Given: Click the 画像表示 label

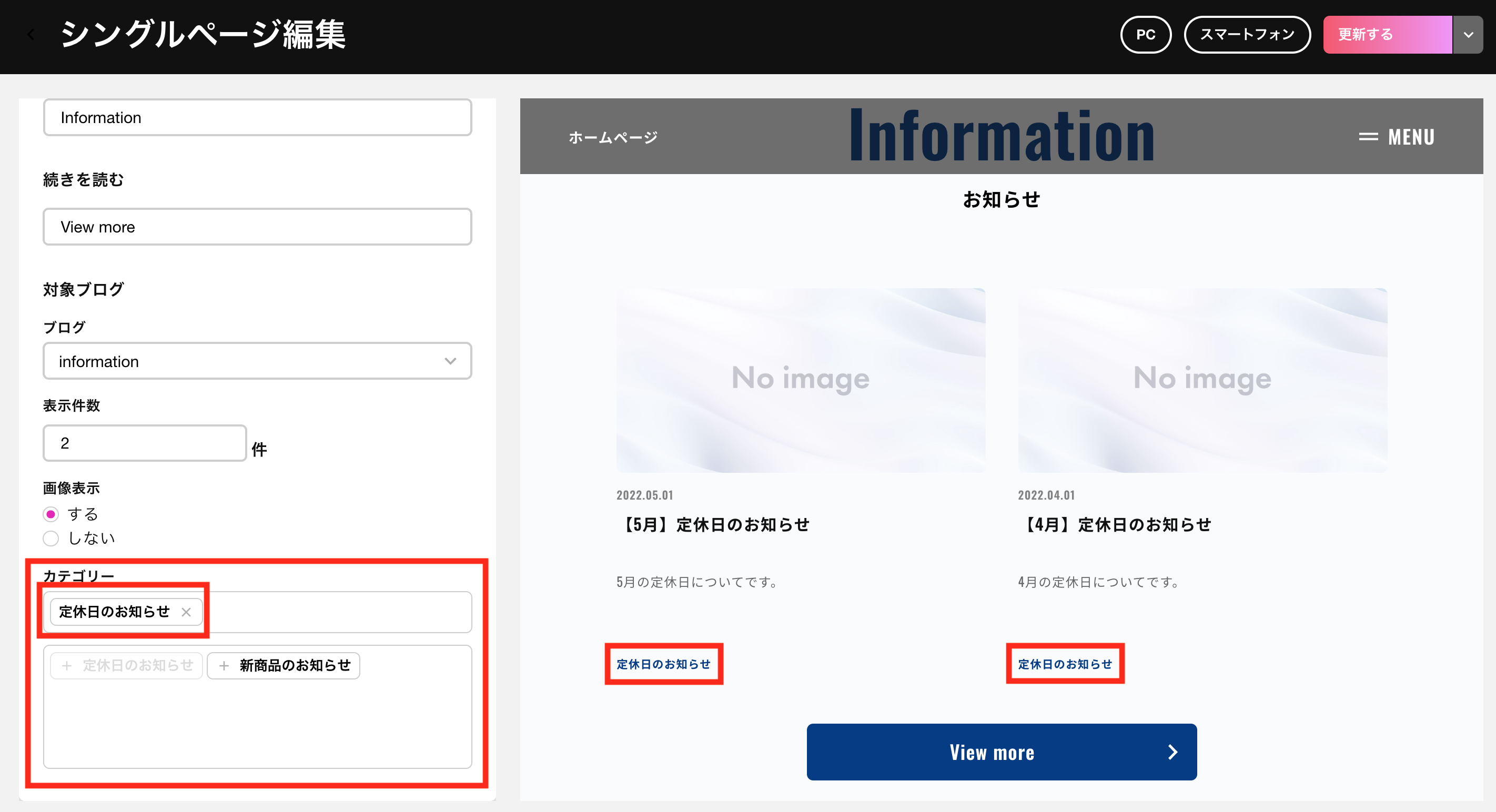Looking at the screenshot, I should [x=71, y=488].
